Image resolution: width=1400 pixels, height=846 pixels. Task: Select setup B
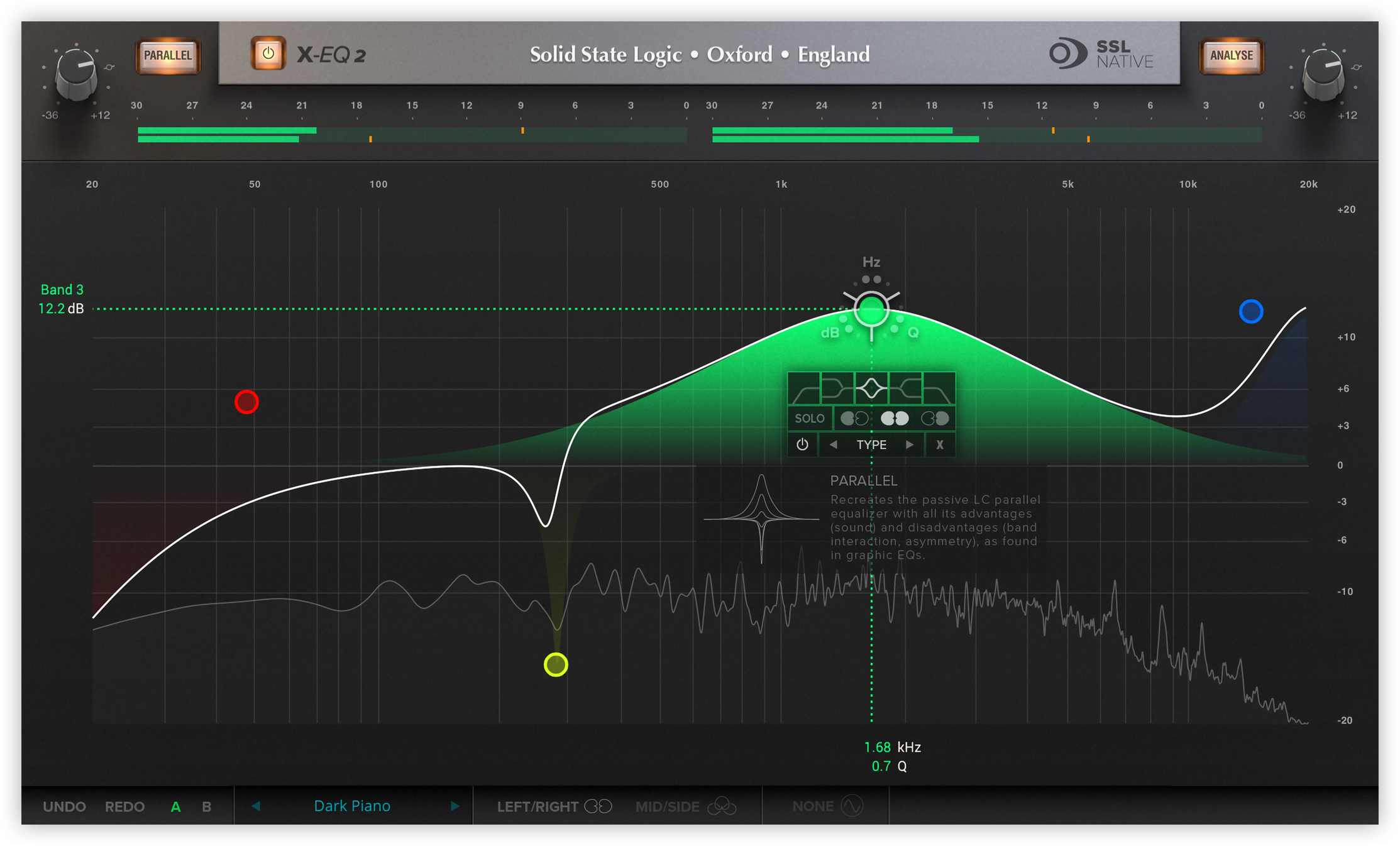pyautogui.click(x=206, y=806)
